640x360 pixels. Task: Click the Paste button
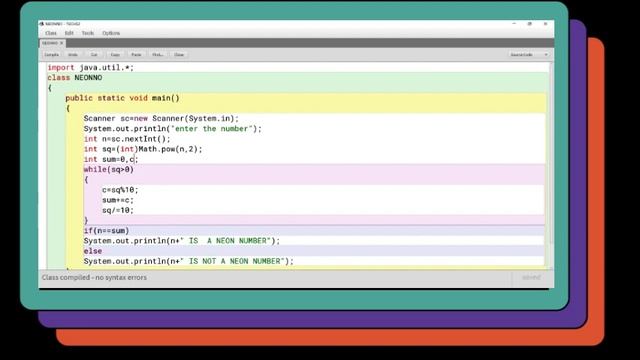click(136, 55)
